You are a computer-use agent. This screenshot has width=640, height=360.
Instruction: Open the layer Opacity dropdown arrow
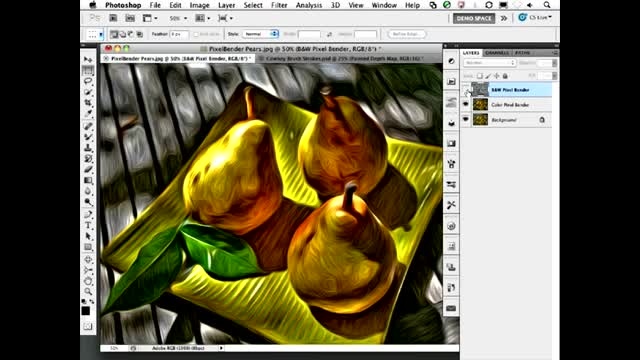(554, 63)
